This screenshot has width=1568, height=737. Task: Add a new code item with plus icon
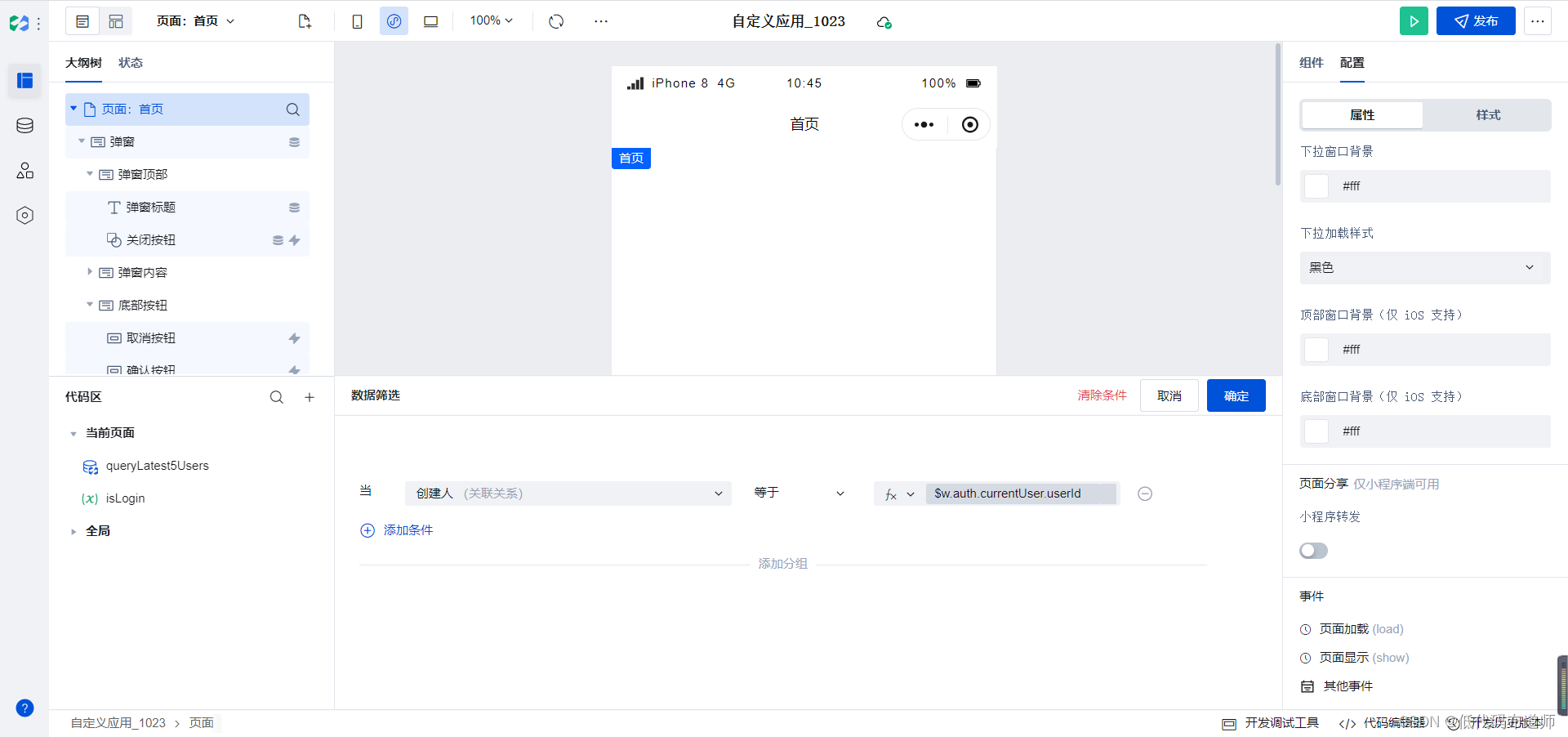(x=310, y=397)
